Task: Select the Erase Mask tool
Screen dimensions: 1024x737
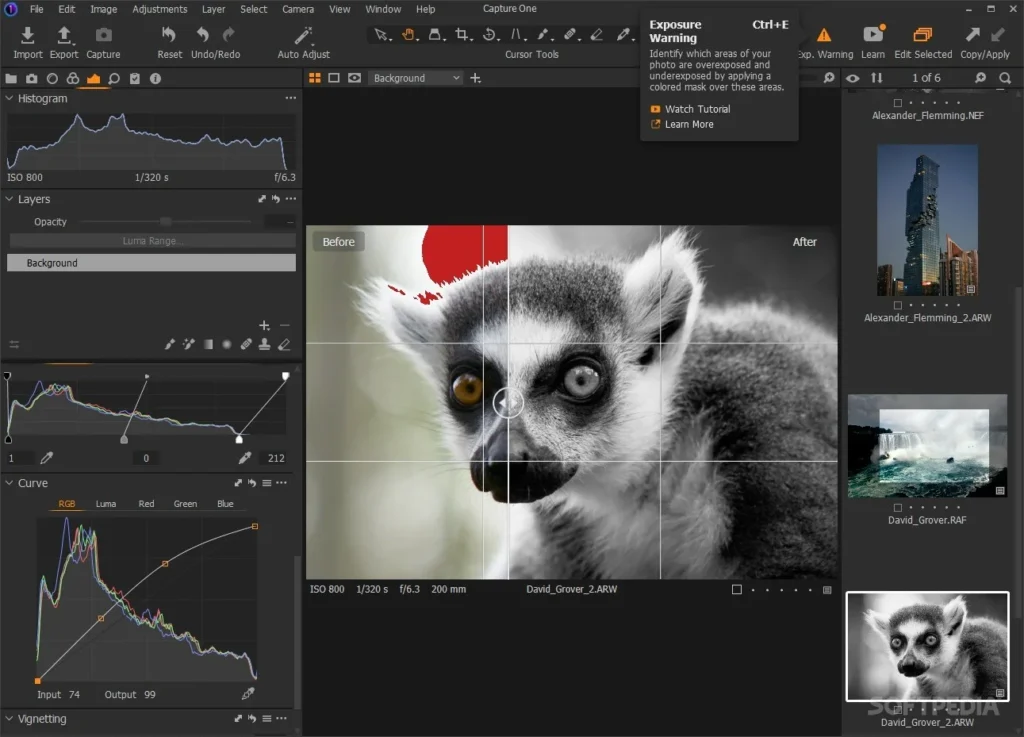Action: [283, 344]
